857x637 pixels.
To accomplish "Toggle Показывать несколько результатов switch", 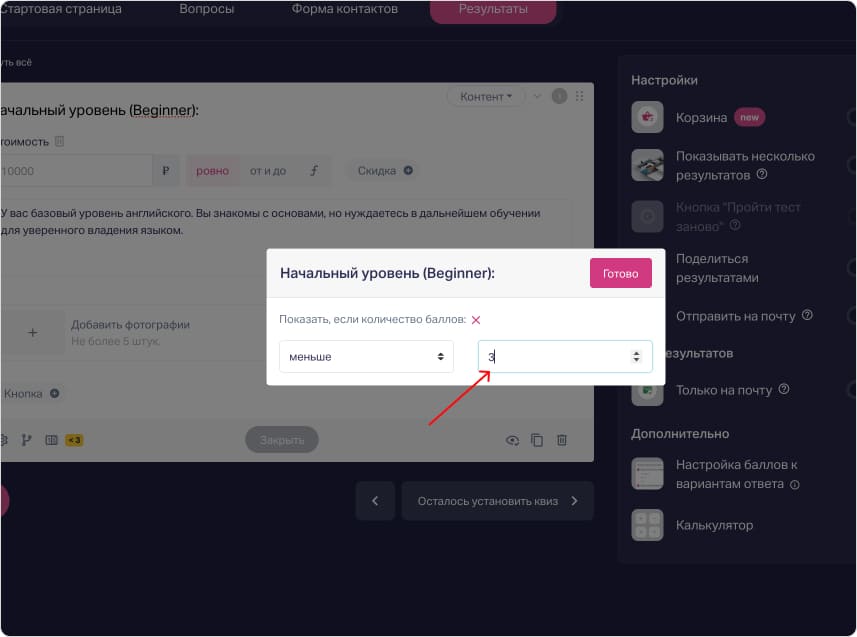I will 850,167.
